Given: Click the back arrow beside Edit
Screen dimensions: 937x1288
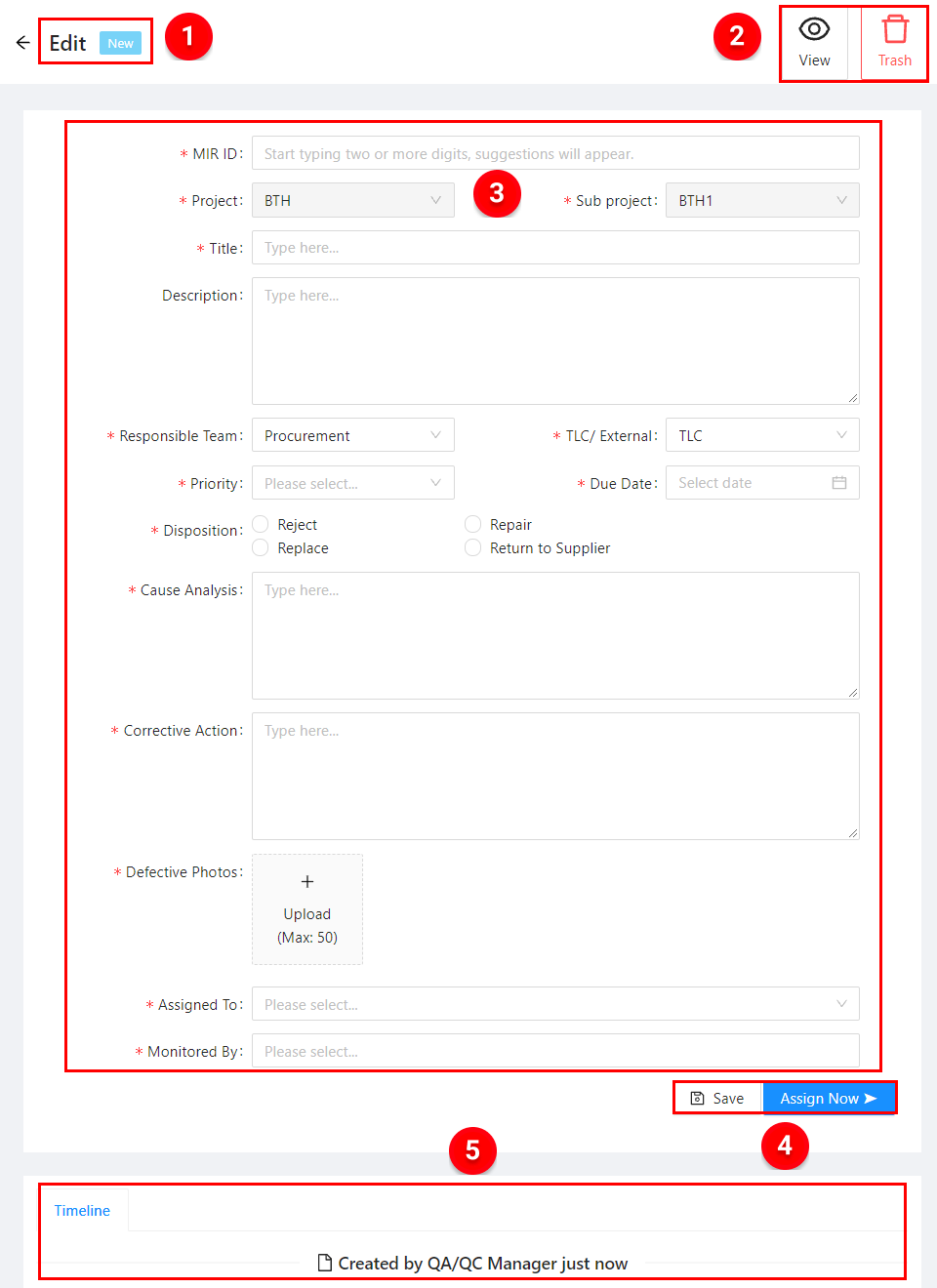Looking at the screenshot, I should click(22, 43).
